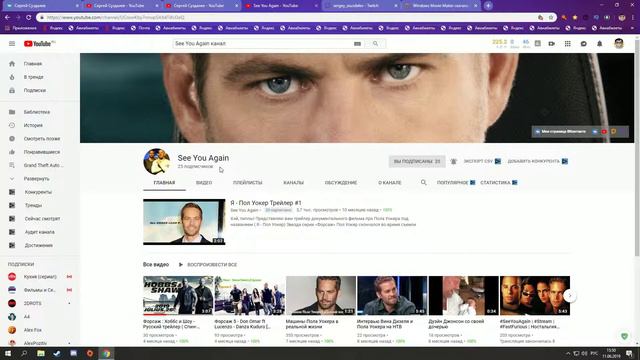Viewport: 640px width, 360px height.
Task: Select the ВИДЕО channel tab
Action: (x=204, y=182)
